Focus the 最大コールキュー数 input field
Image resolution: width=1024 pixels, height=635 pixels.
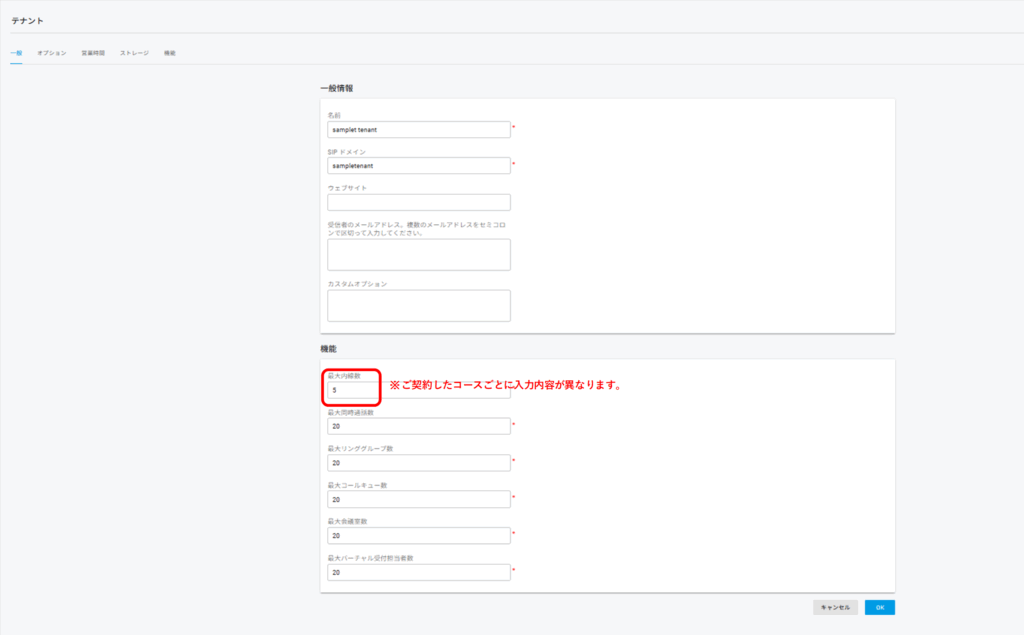click(418, 499)
